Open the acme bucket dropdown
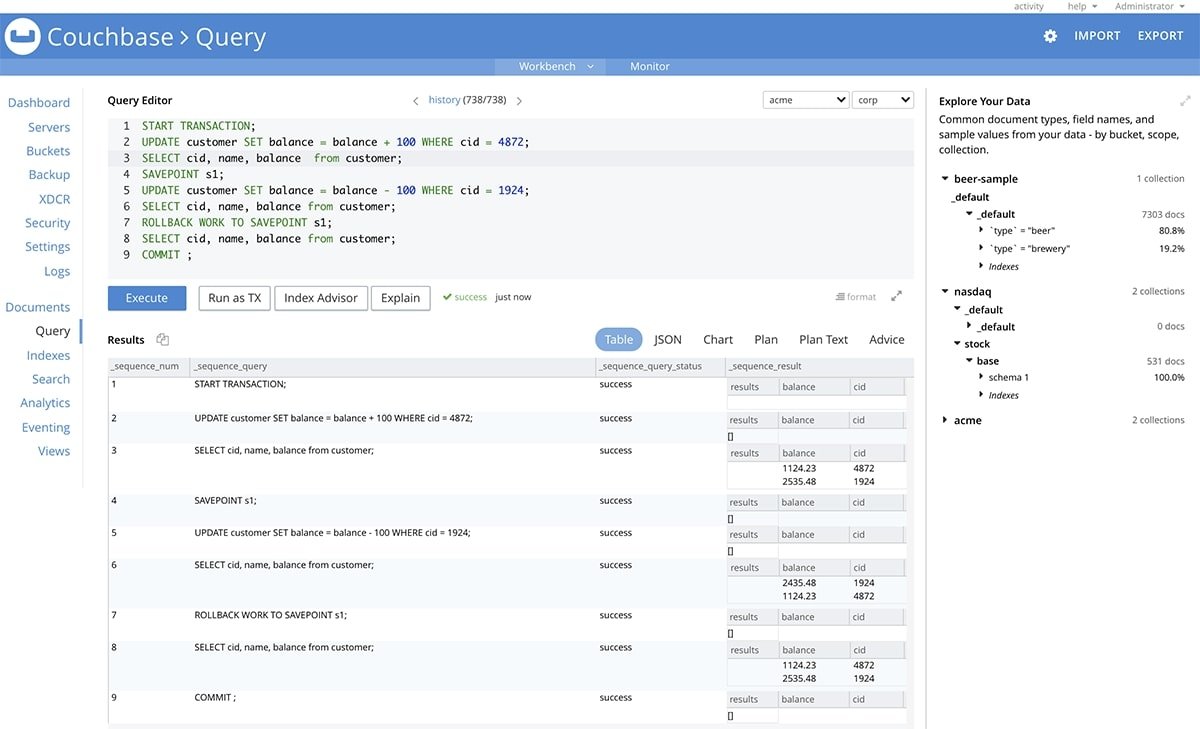The height and width of the screenshot is (729, 1200). click(x=806, y=100)
